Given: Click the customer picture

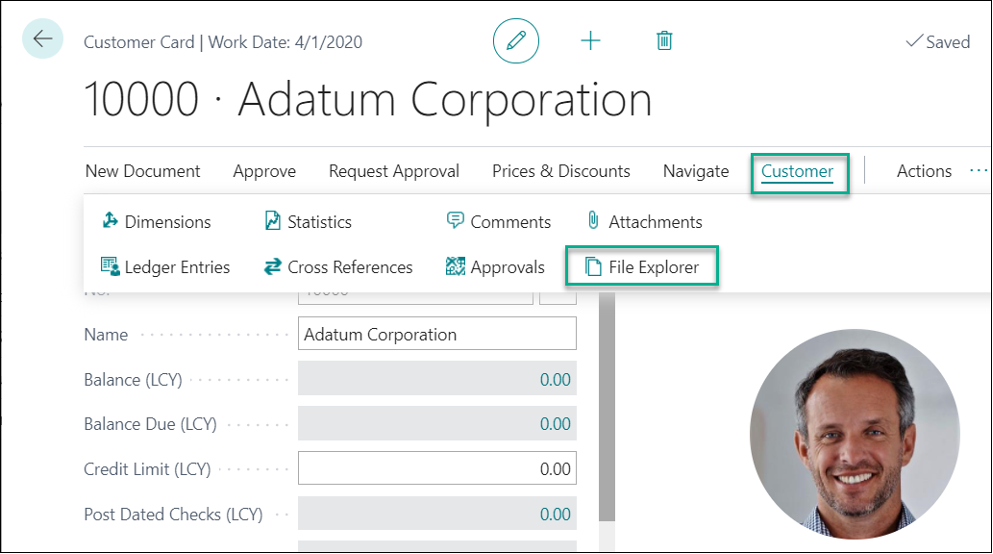Looking at the screenshot, I should click(x=854, y=434).
